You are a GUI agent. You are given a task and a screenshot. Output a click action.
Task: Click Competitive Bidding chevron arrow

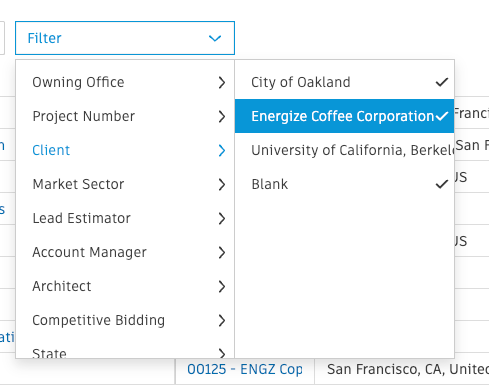pos(222,320)
